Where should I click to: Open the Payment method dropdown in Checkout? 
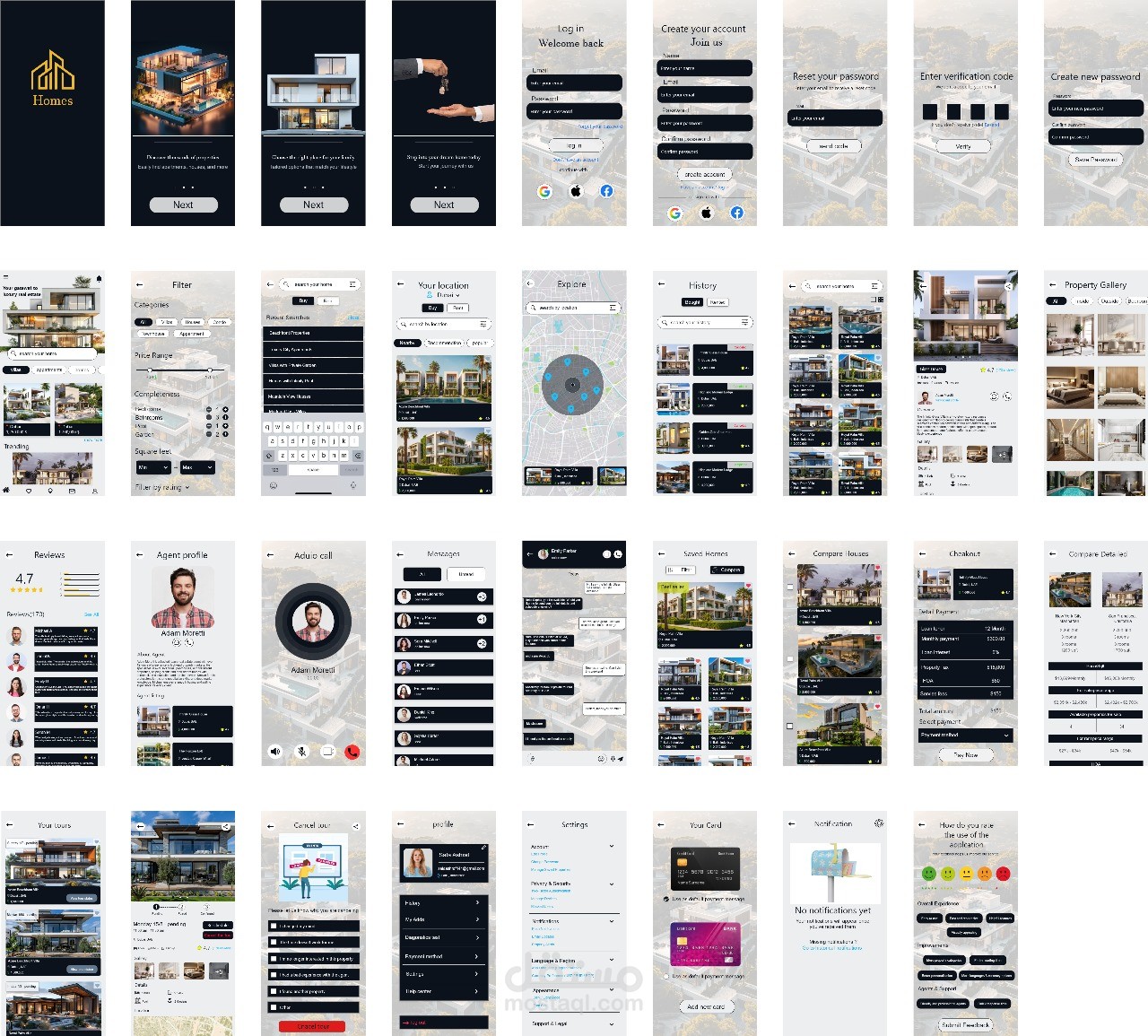point(966,735)
